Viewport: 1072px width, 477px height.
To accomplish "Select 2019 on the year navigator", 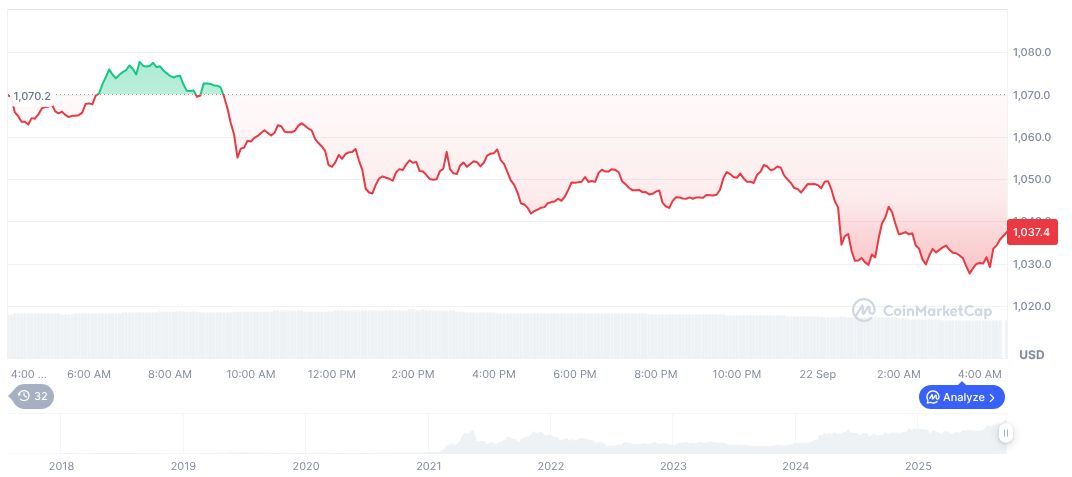I will (183, 466).
